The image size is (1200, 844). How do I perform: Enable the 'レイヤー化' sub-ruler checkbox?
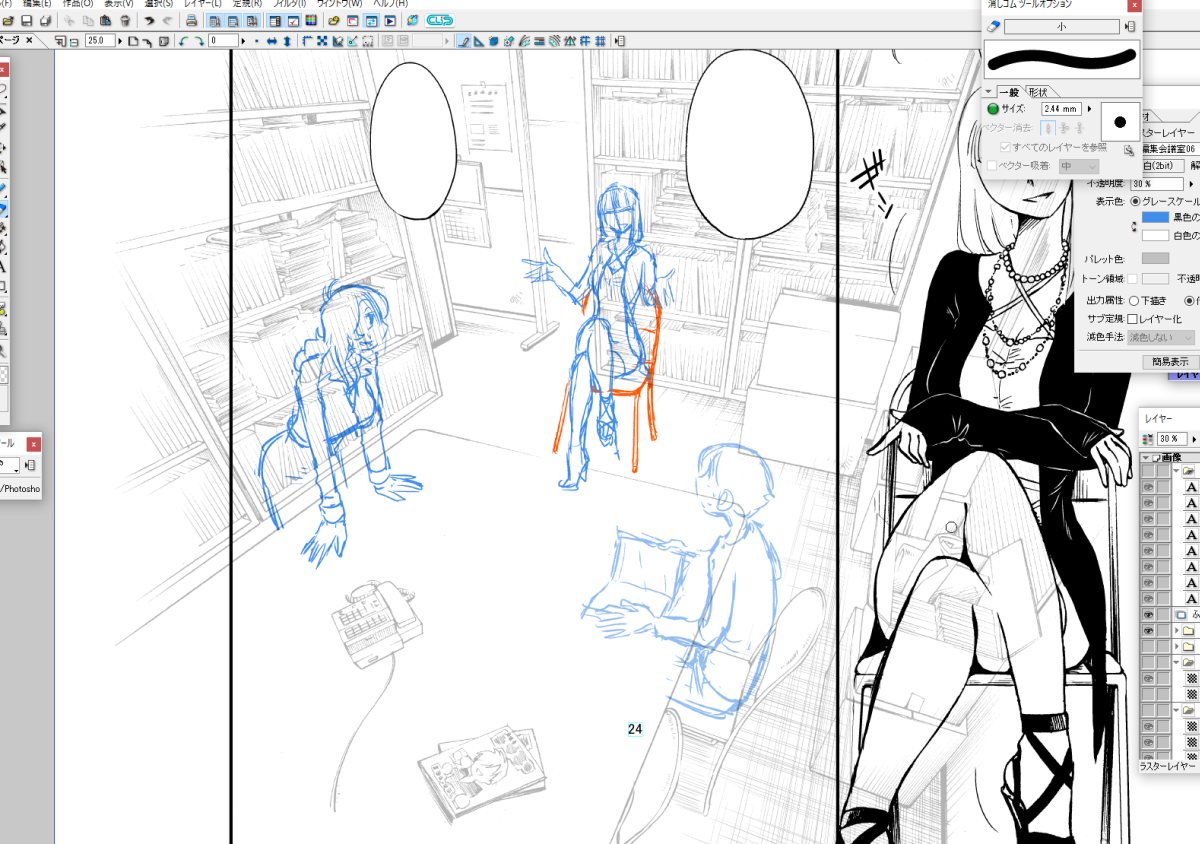[x=1133, y=319]
